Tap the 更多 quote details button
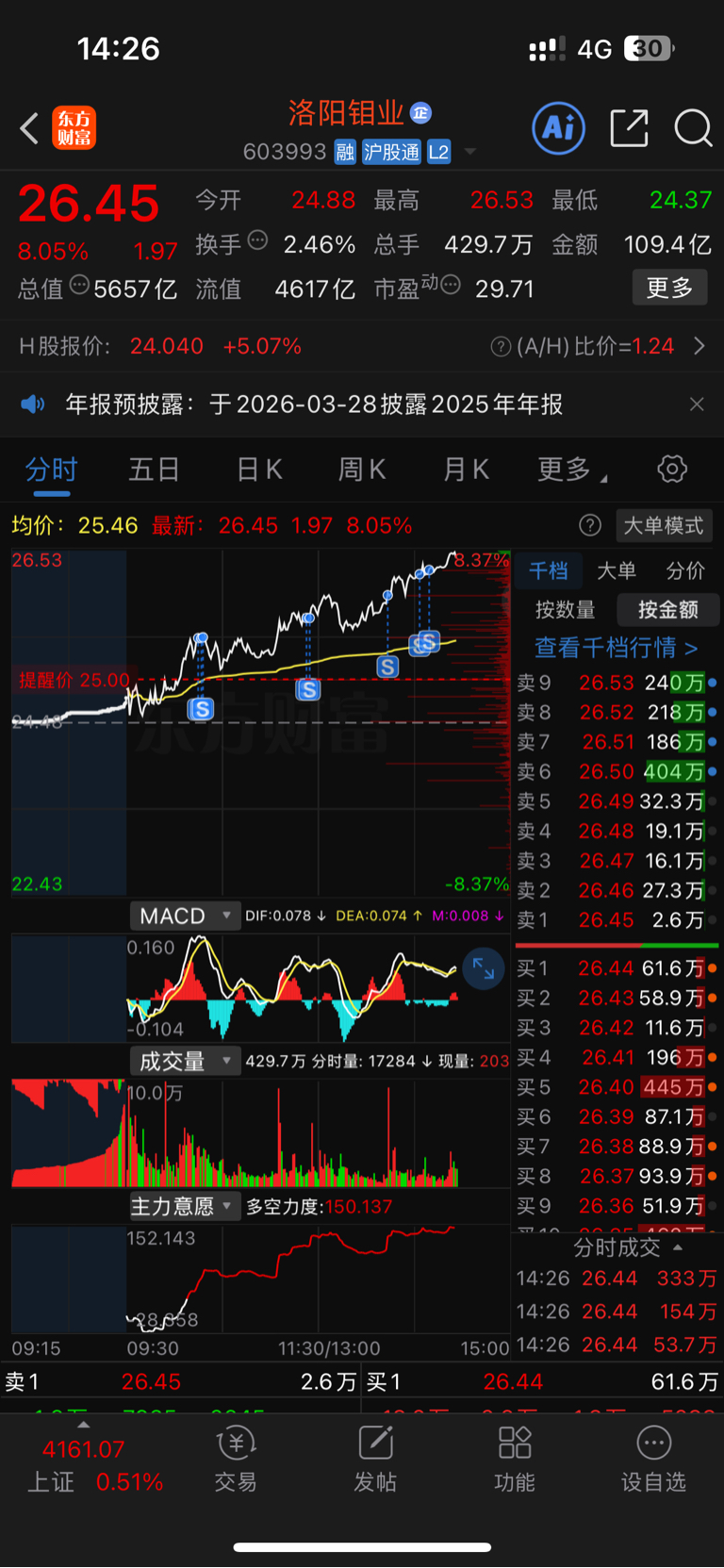 coord(669,288)
